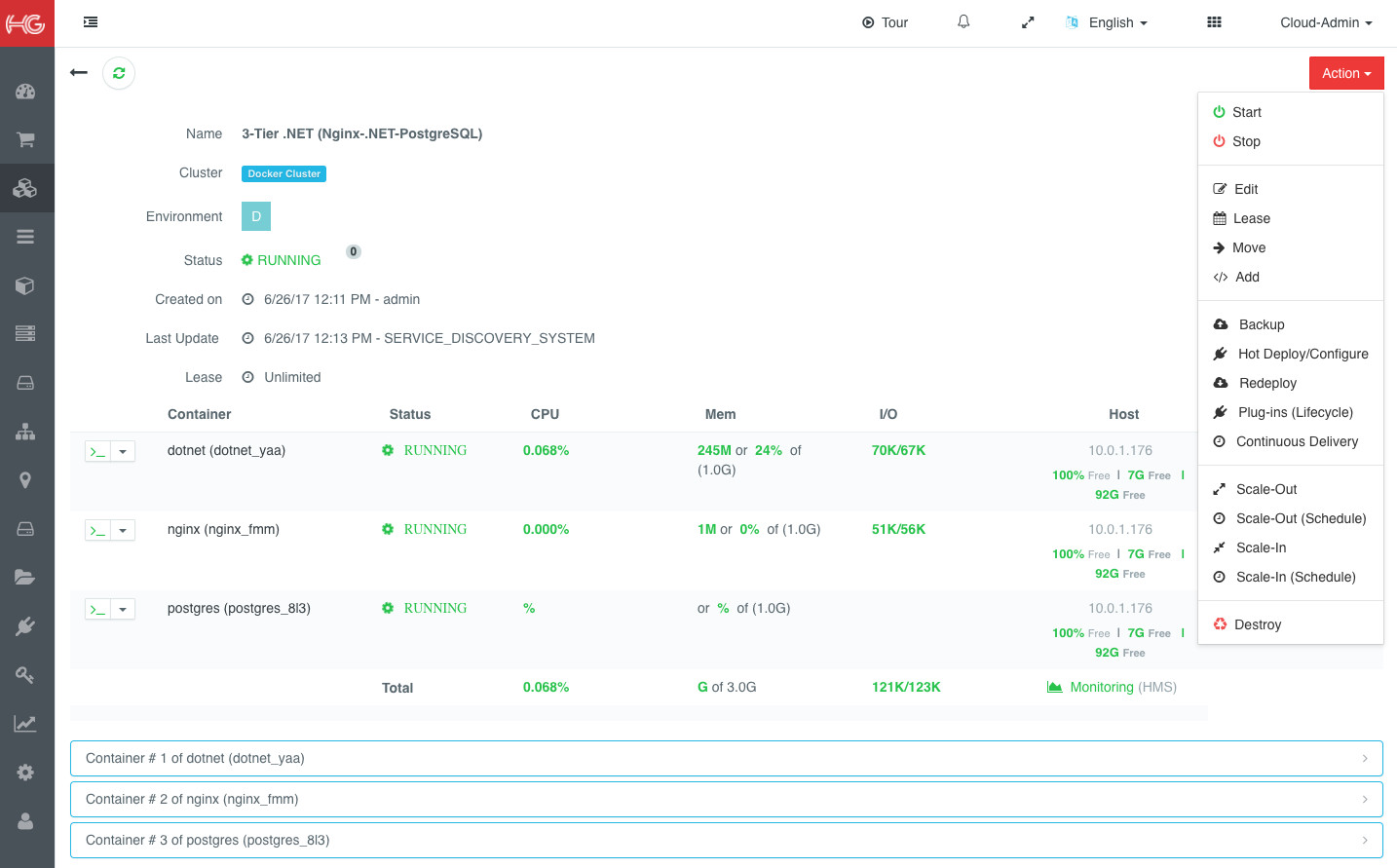Open the folder sidebar icon

point(25,578)
